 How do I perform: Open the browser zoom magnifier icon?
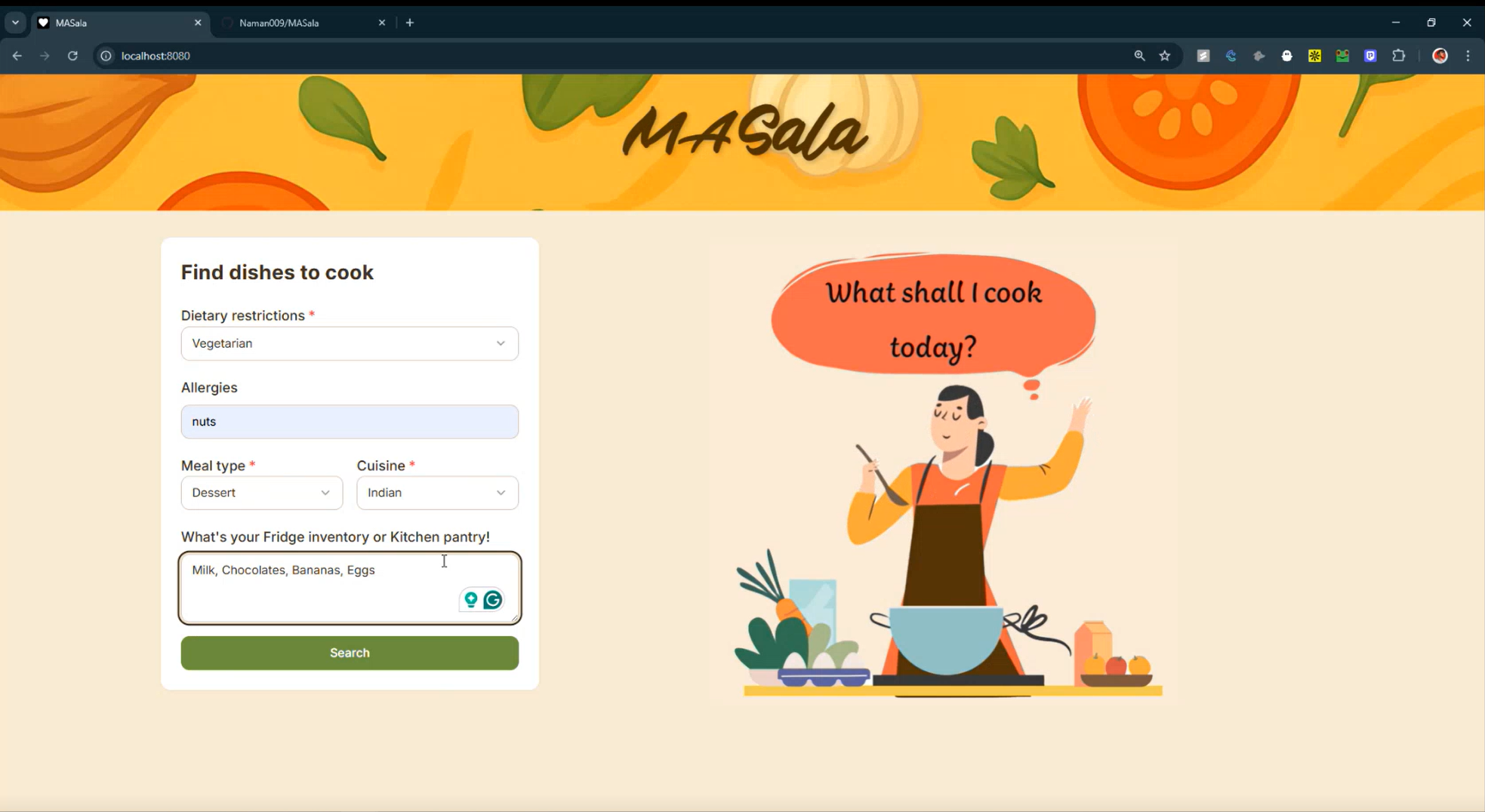pyautogui.click(x=1139, y=56)
